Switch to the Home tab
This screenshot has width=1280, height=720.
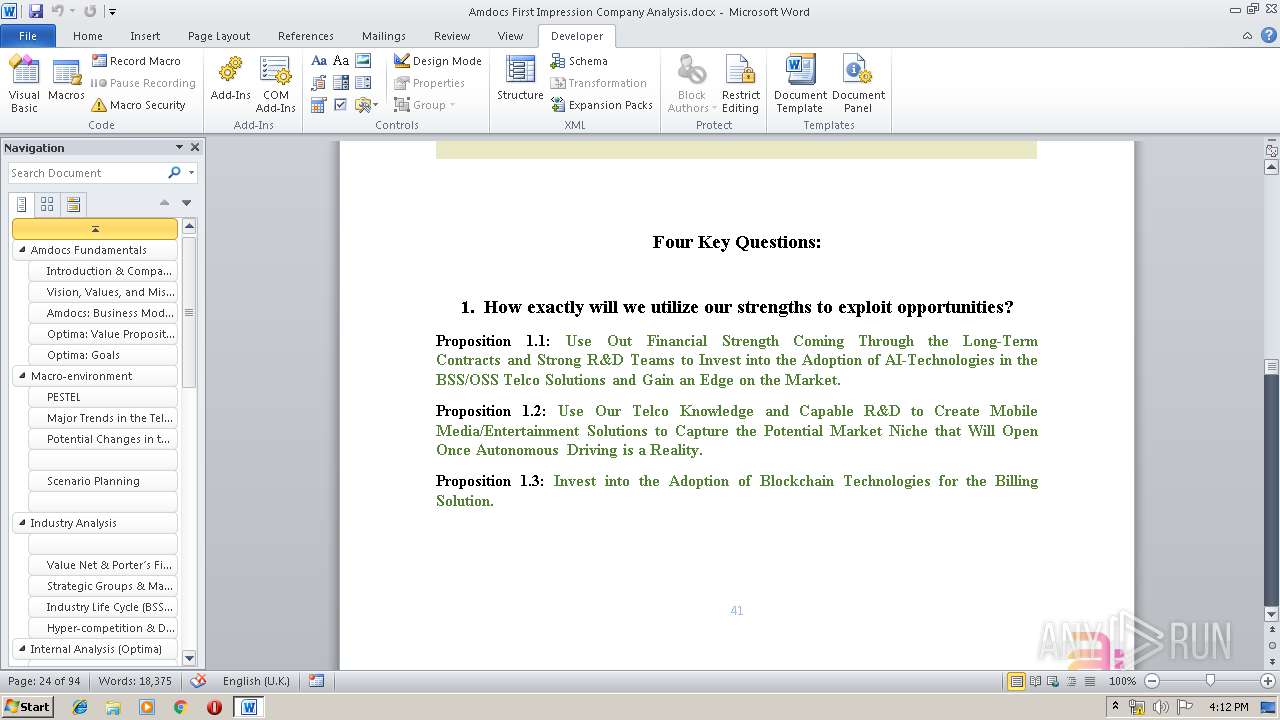[x=88, y=36]
